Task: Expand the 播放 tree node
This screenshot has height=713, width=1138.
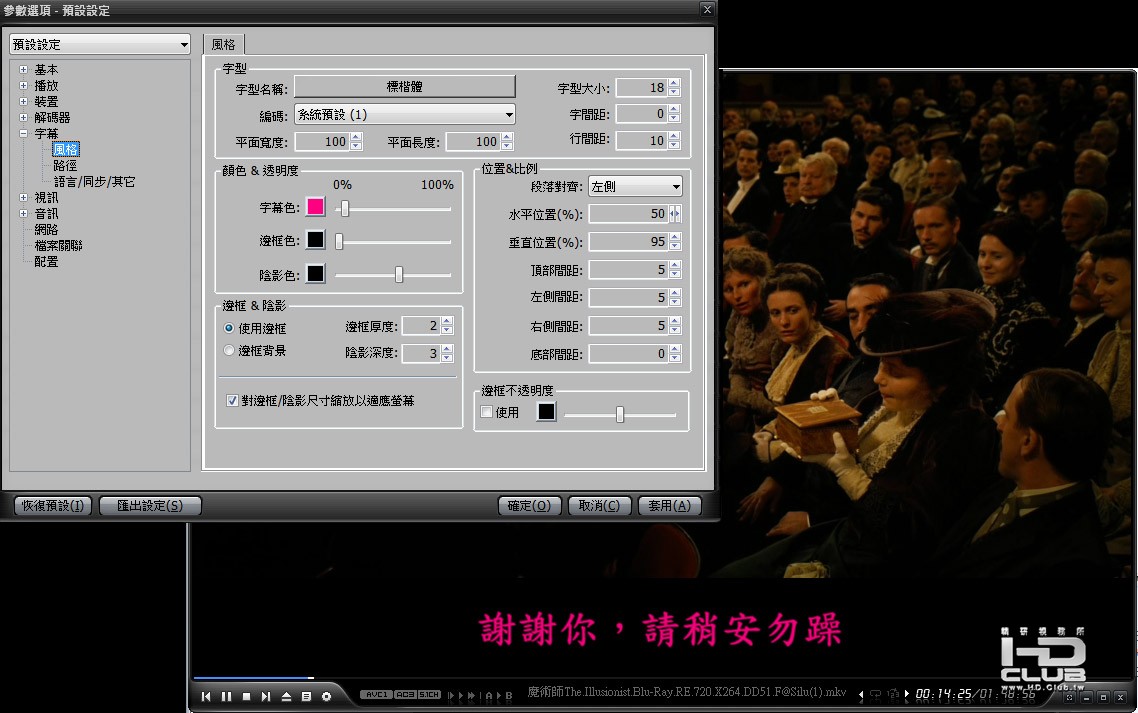Action: click(23, 86)
